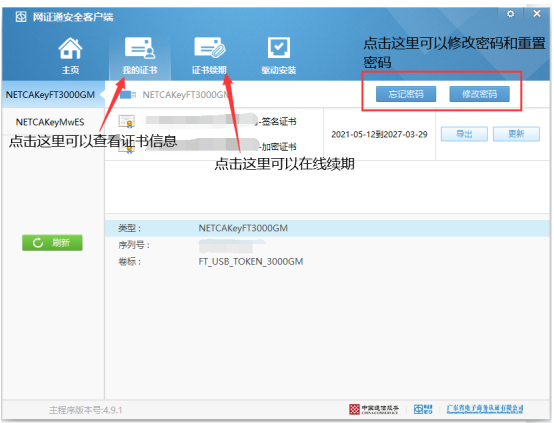The height and width of the screenshot is (423, 554).
Task: Click the 网证通 app logo icon
Action: click(x=21, y=17)
